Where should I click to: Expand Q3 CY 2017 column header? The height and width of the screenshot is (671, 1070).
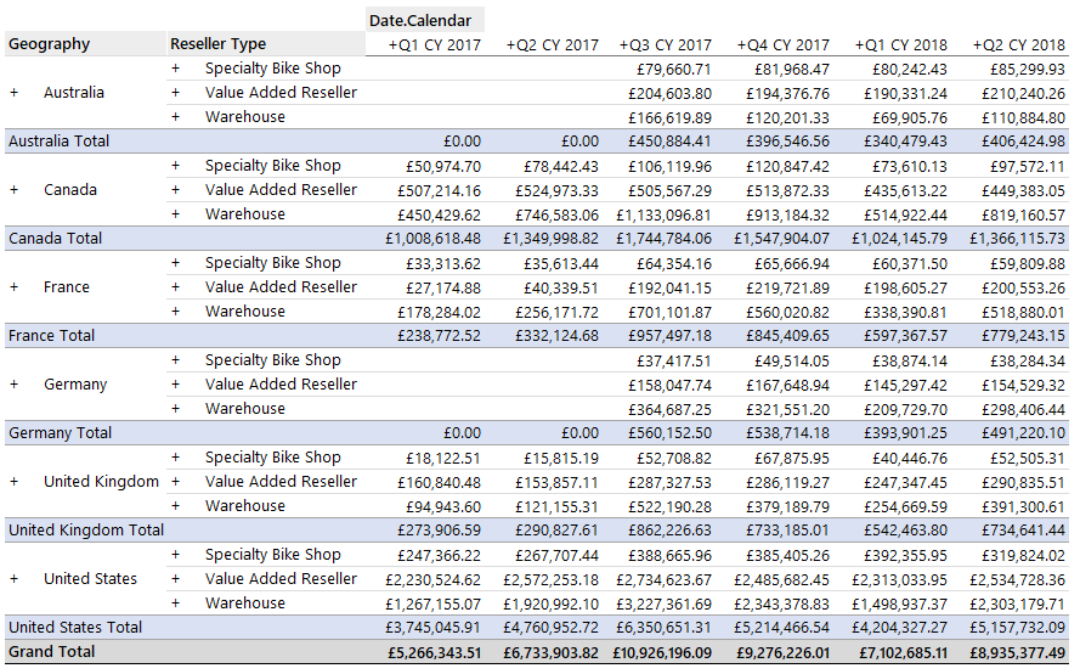click(624, 45)
